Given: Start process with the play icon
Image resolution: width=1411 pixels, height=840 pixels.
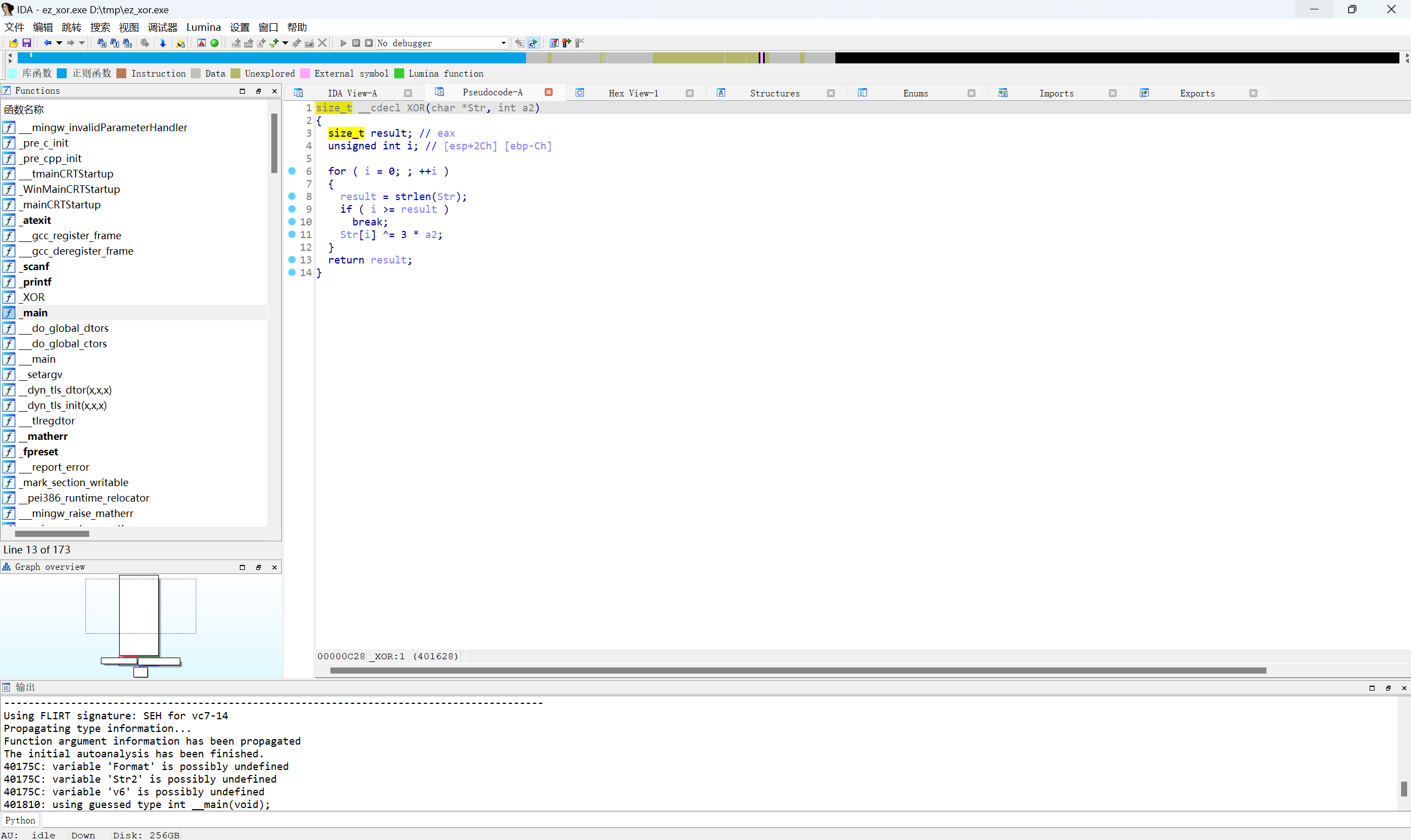Looking at the screenshot, I should pos(343,43).
